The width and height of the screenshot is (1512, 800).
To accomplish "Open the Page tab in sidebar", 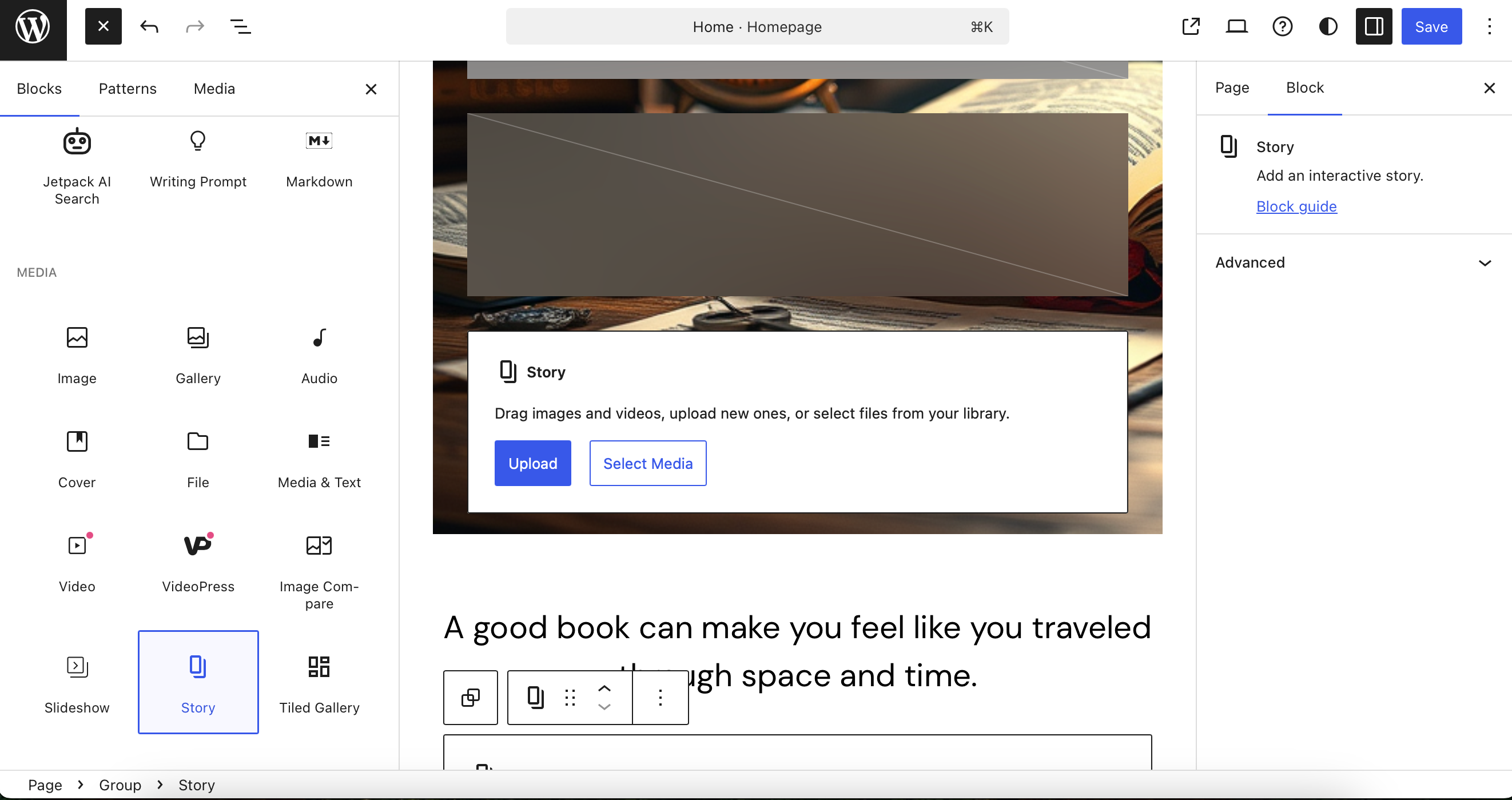I will pyautogui.click(x=1231, y=88).
